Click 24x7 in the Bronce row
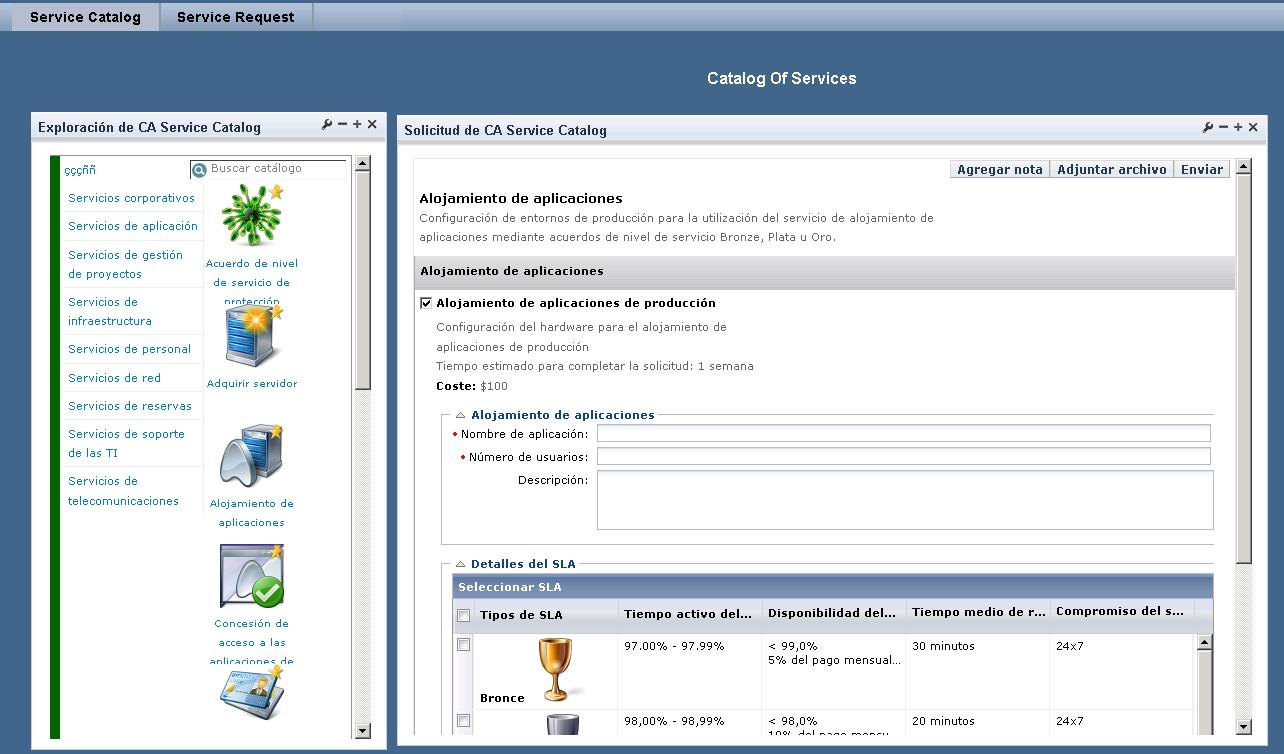1284x754 pixels. click(1069, 646)
